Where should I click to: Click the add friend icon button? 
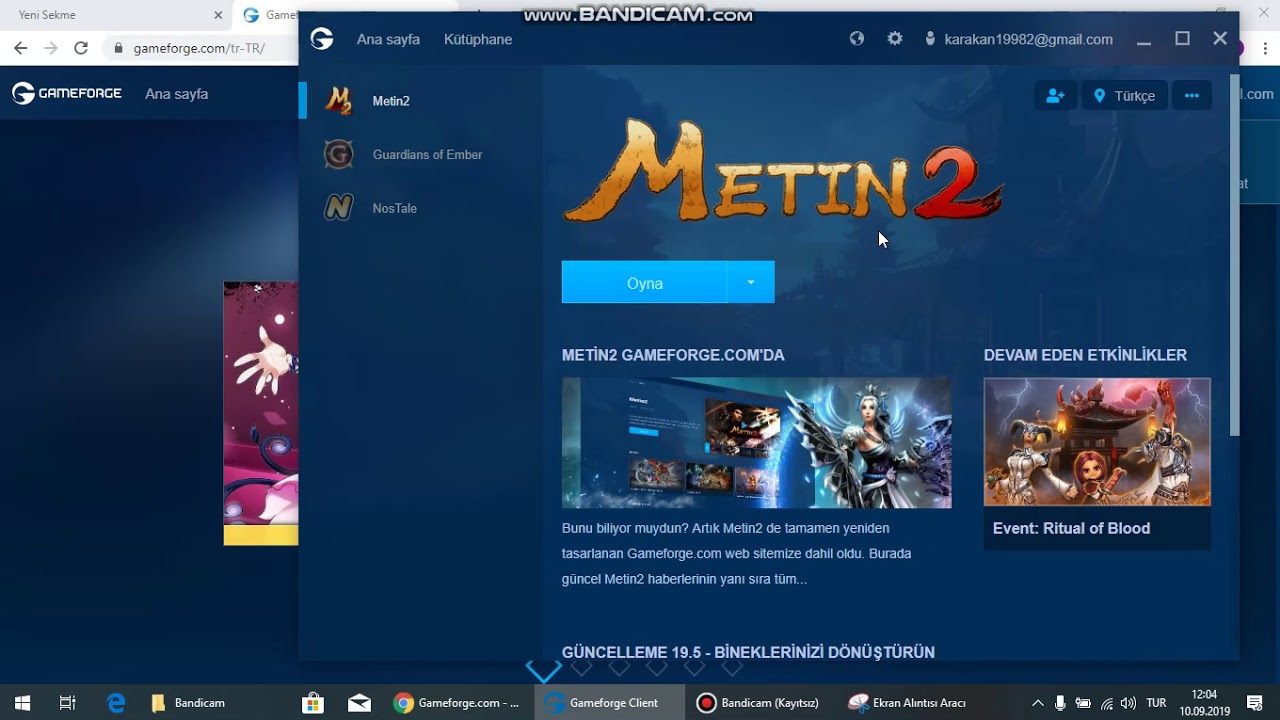[x=1055, y=96]
